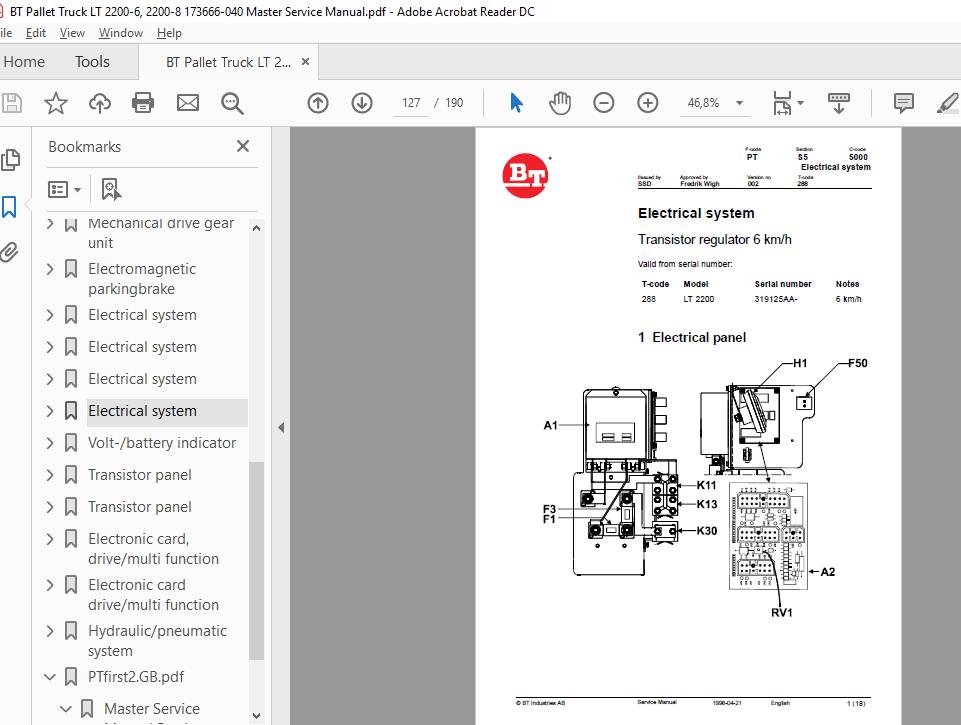Select the highlighter pen tool

pos(948,103)
